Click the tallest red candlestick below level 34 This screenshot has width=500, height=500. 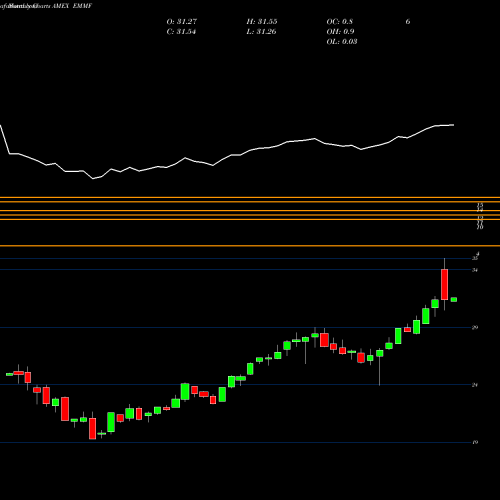click(x=444, y=284)
